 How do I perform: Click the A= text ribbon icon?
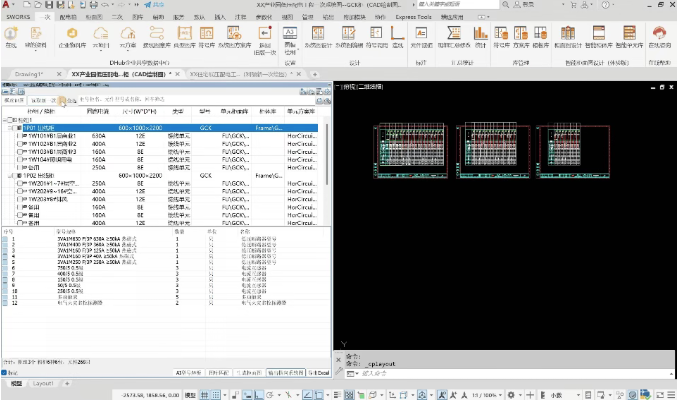pyautogui.click(x=421, y=33)
